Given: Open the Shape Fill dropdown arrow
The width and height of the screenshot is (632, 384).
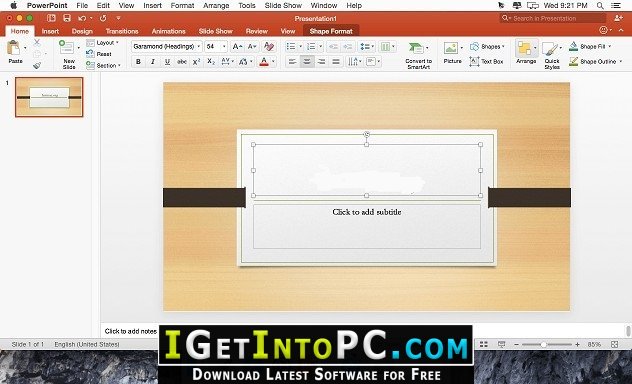Looking at the screenshot, I should pos(609,47).
